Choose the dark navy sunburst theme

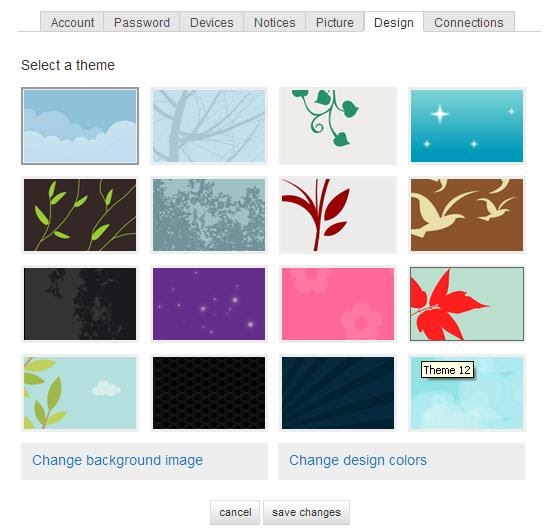(338, 393)
